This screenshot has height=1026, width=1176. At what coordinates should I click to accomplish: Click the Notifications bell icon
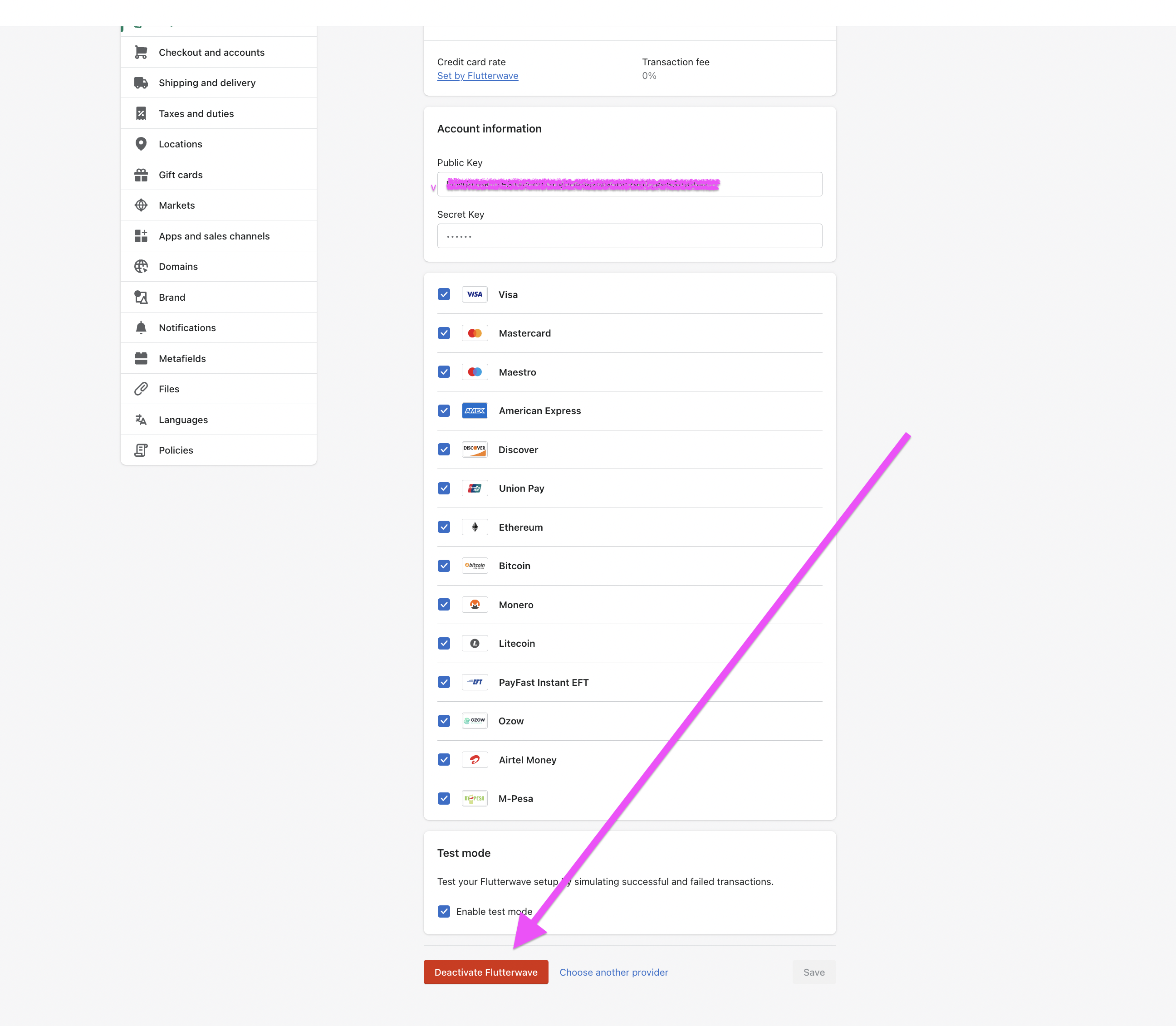click(141, 327)
